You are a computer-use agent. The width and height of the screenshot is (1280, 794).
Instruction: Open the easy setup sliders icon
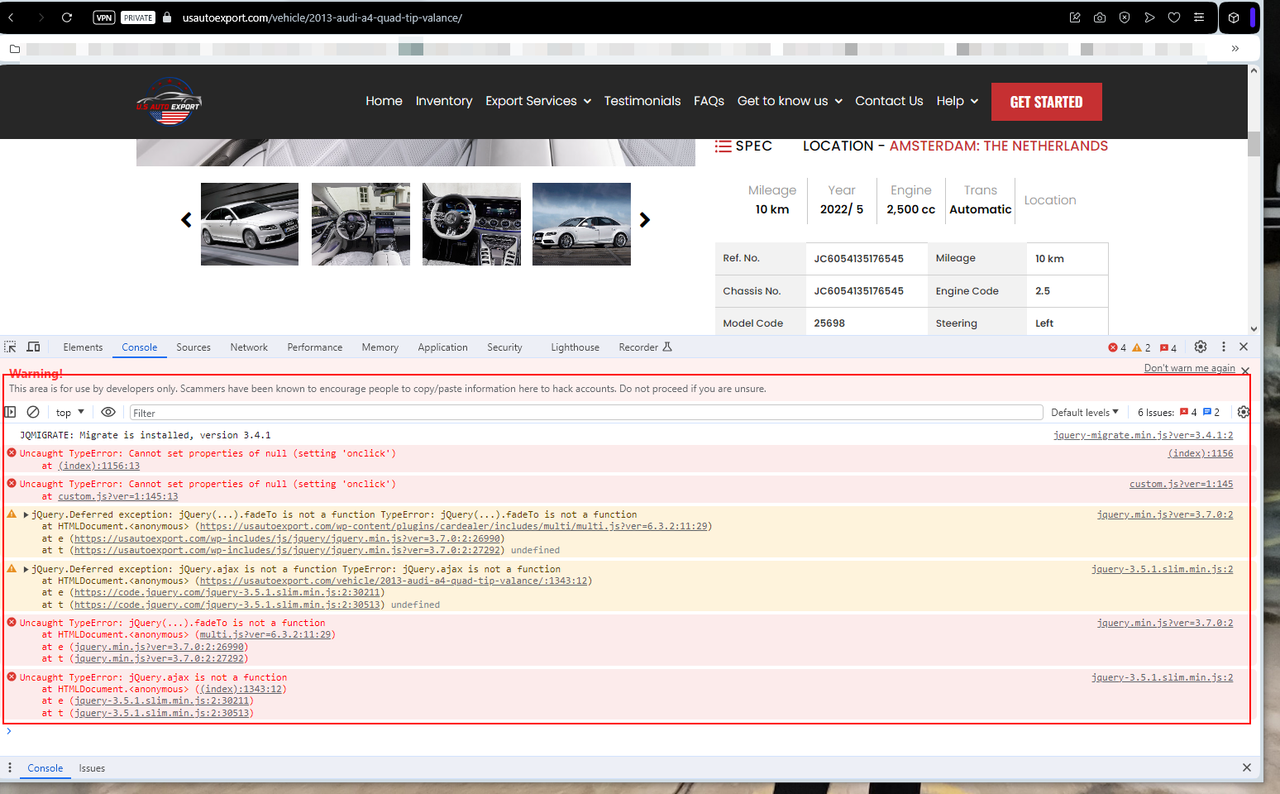click(x=1199, y=17)
